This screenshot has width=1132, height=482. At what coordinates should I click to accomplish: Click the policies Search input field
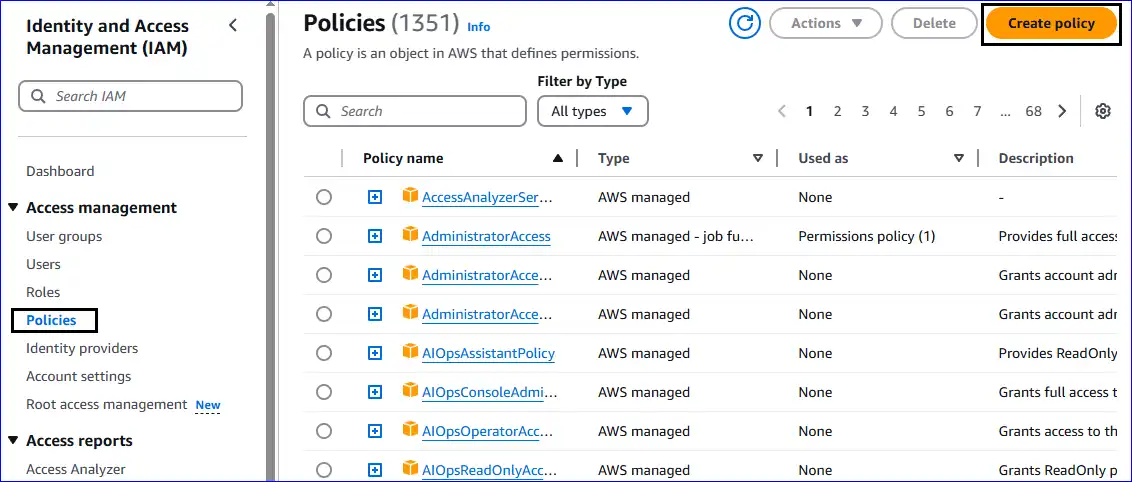[x=415, y=111]
